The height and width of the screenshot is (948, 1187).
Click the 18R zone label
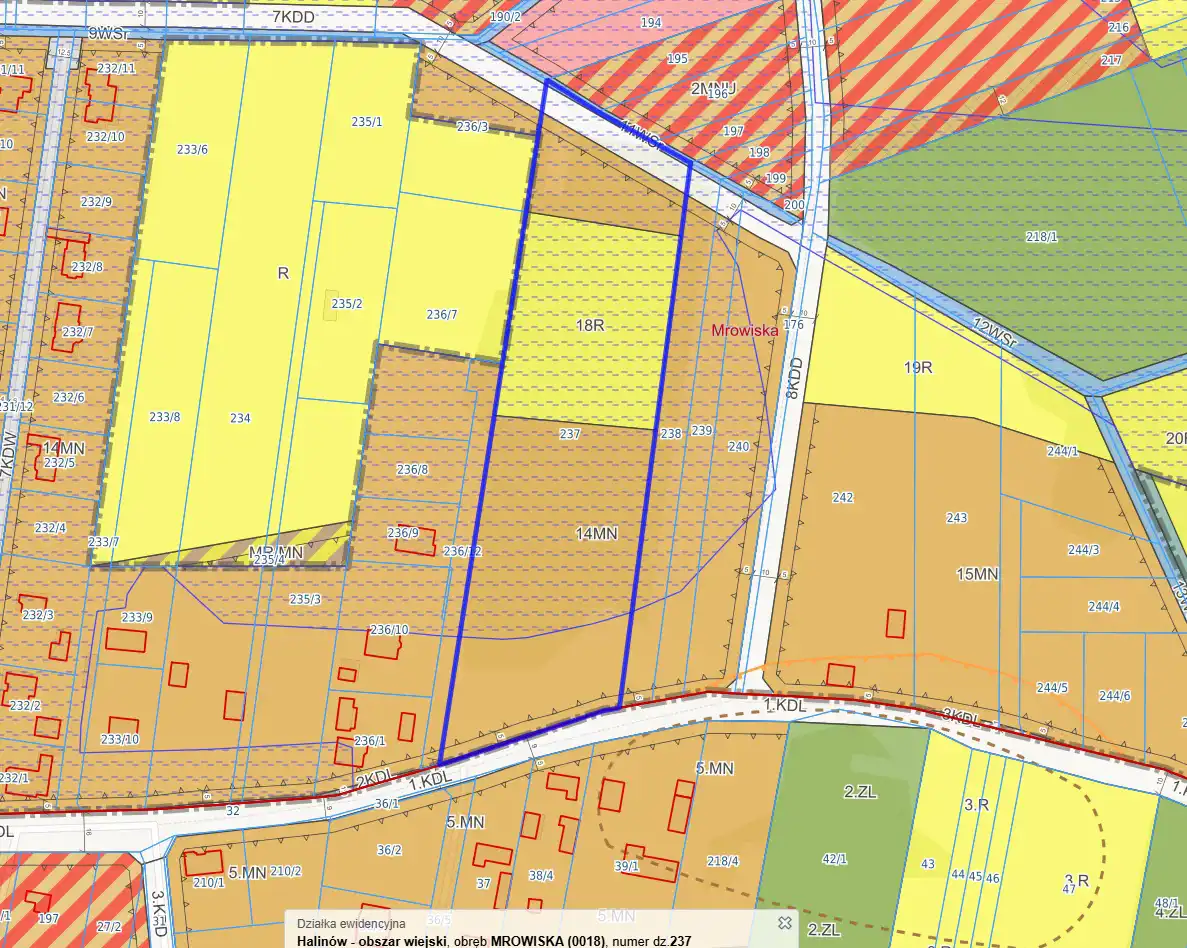pyautogui.click(x=590, y=325)
